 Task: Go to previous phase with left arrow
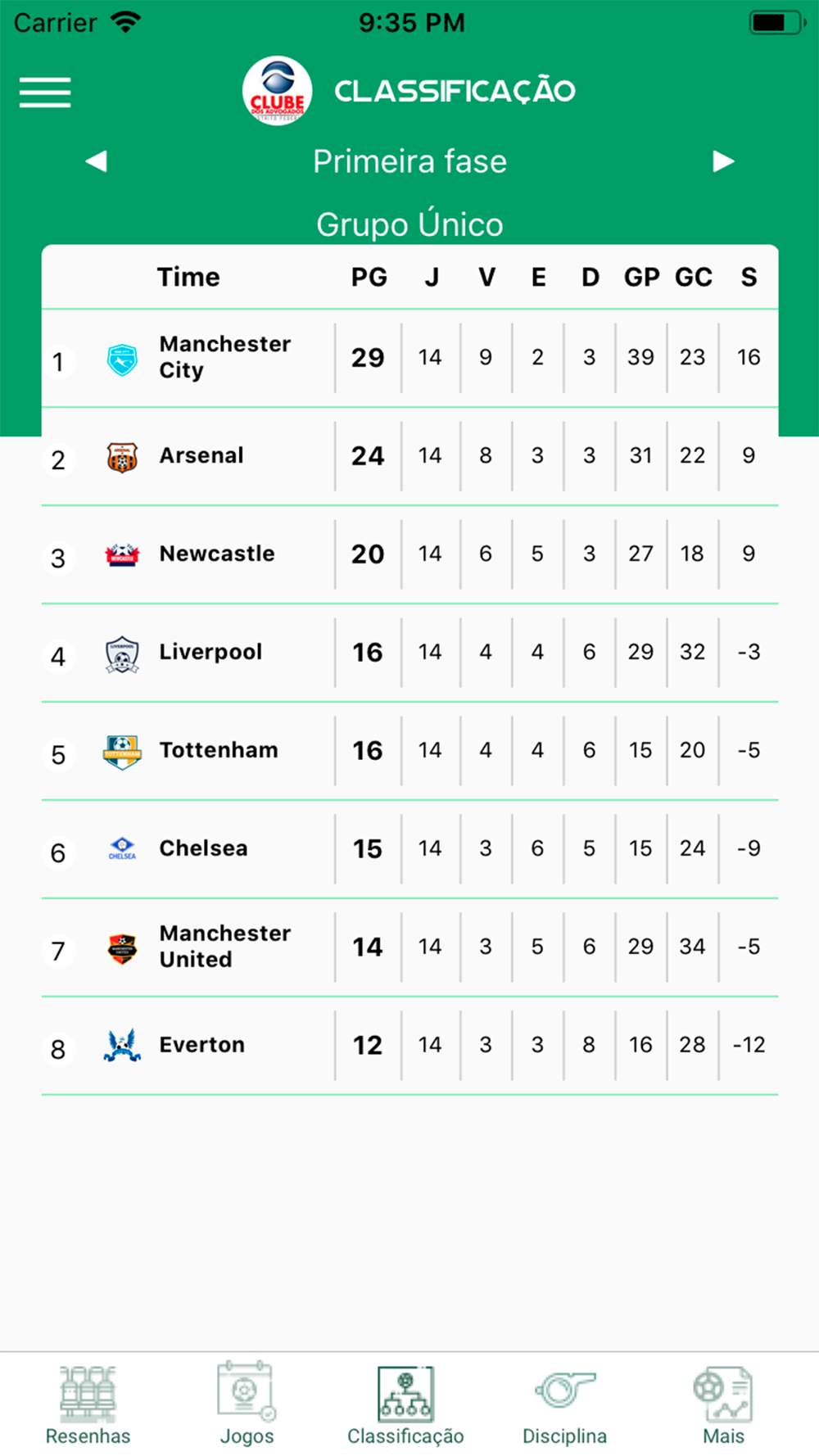pyautogui.click(x=97, y=161)
